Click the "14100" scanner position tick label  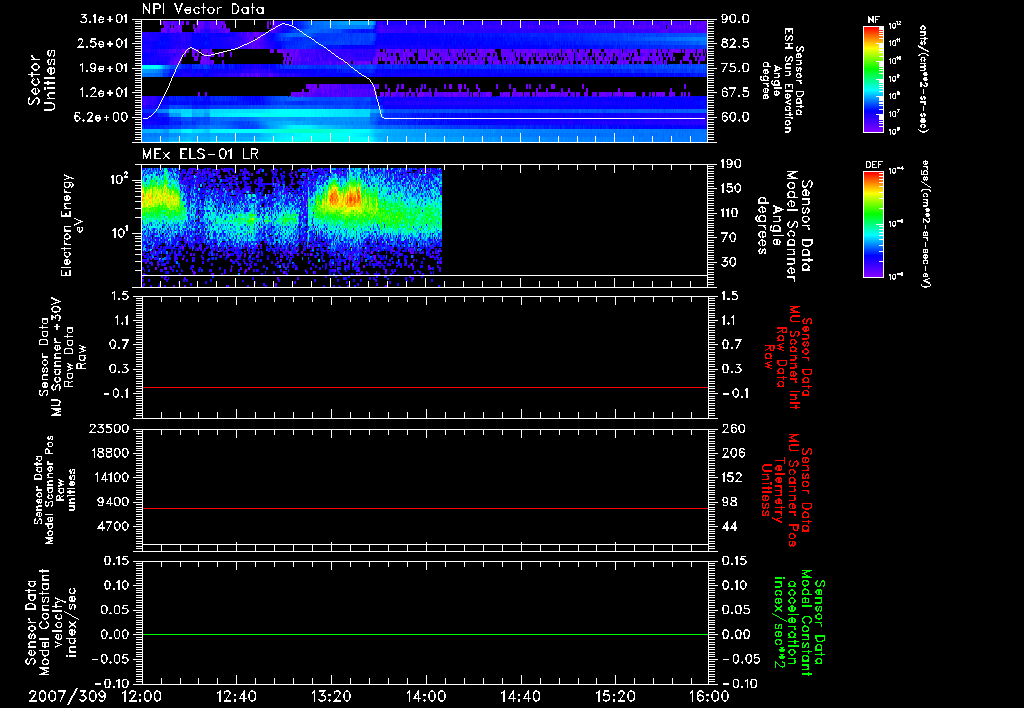point(109,477)
